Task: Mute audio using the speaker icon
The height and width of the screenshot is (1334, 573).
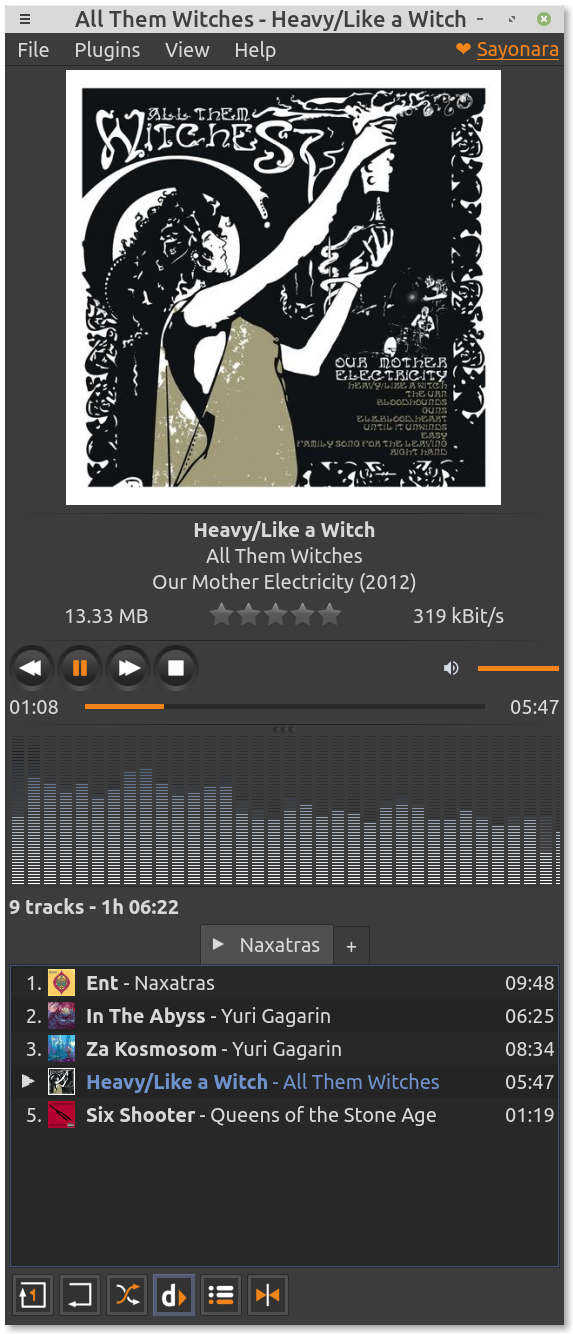Action: (x=451, y=668)
